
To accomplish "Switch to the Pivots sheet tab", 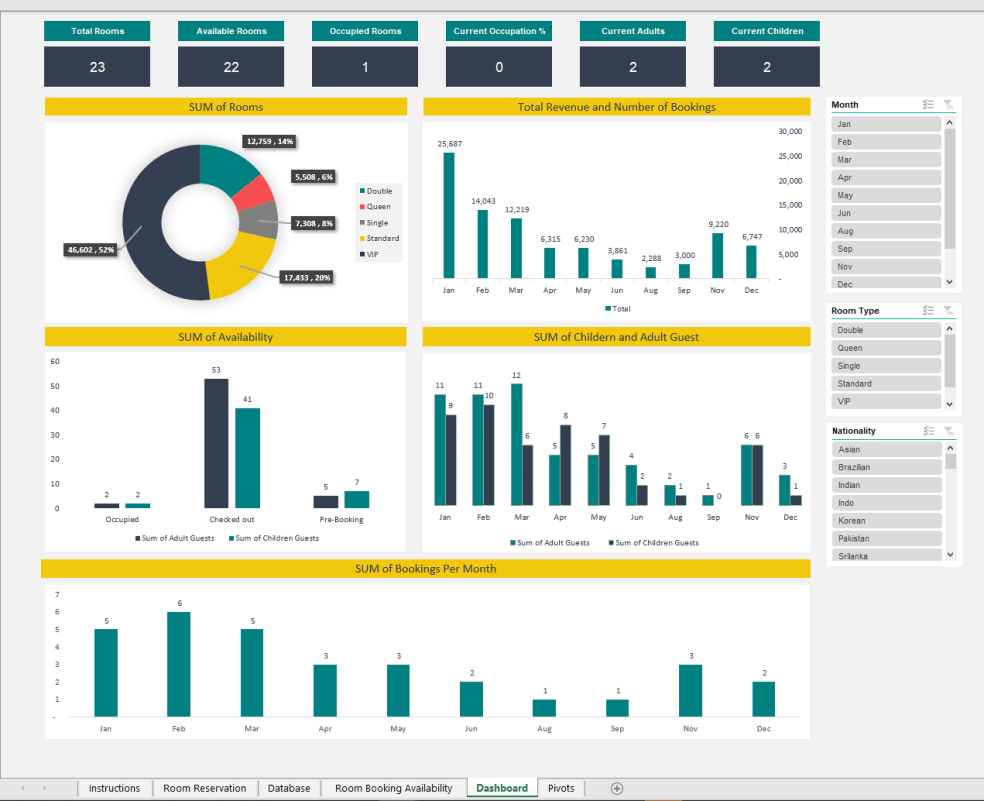I will coord(560,788).
